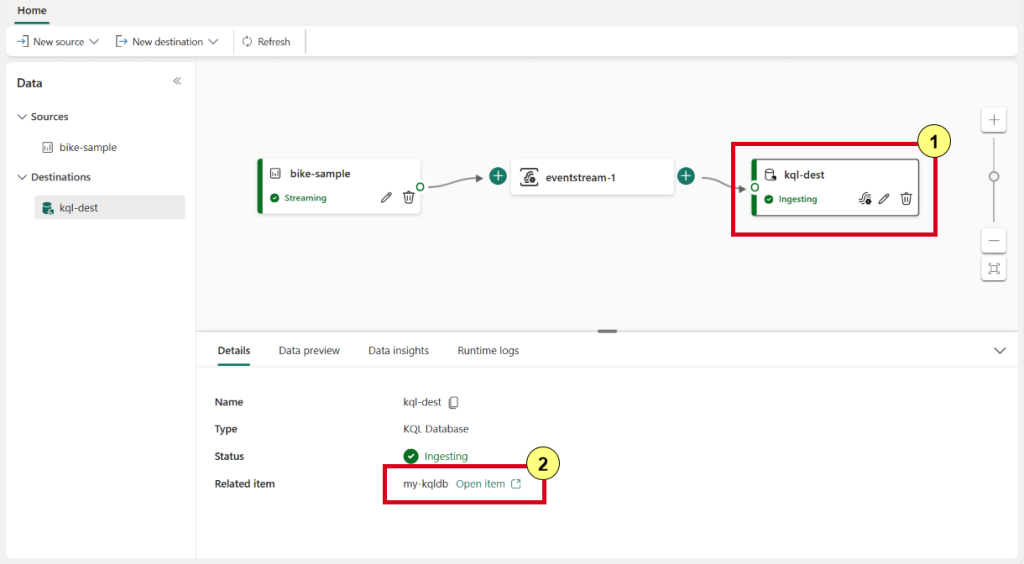Image resolution: width=1024 pixels, height=564 pixels.
Task: Zoom in on the canvas
Action: (994, 119)
